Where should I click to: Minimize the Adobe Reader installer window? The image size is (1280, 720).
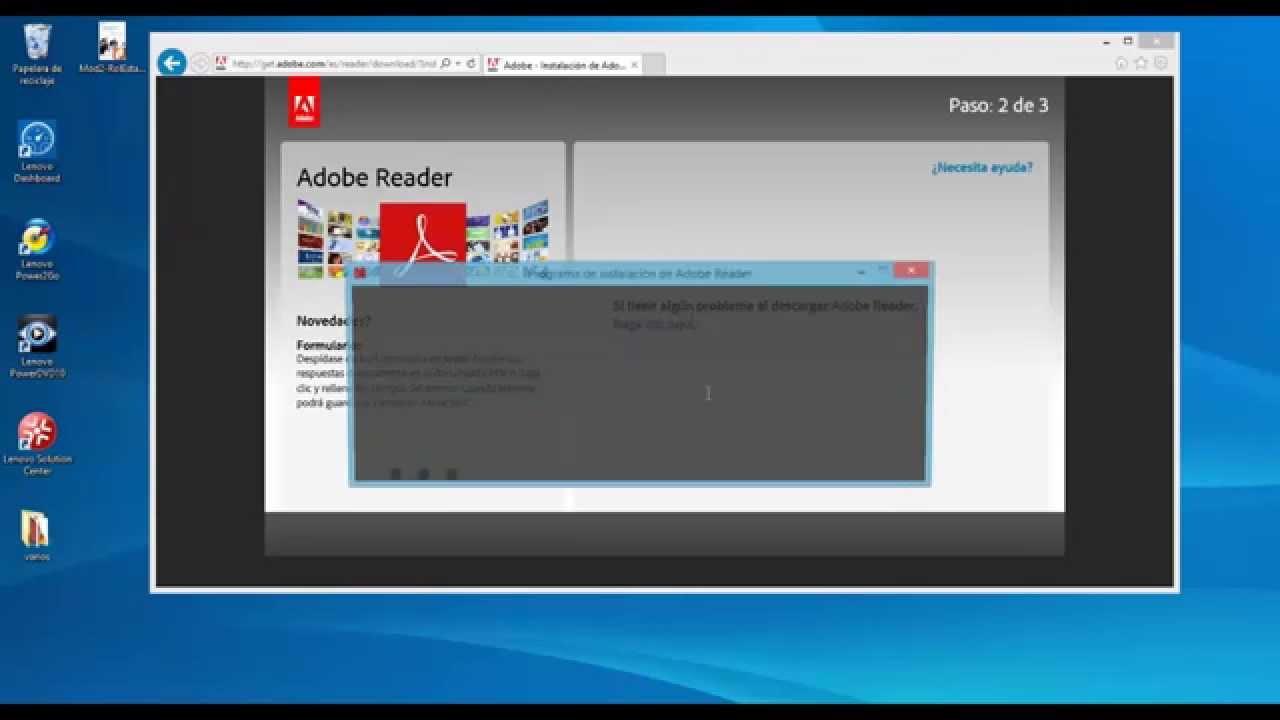click(x=861, y=272)
